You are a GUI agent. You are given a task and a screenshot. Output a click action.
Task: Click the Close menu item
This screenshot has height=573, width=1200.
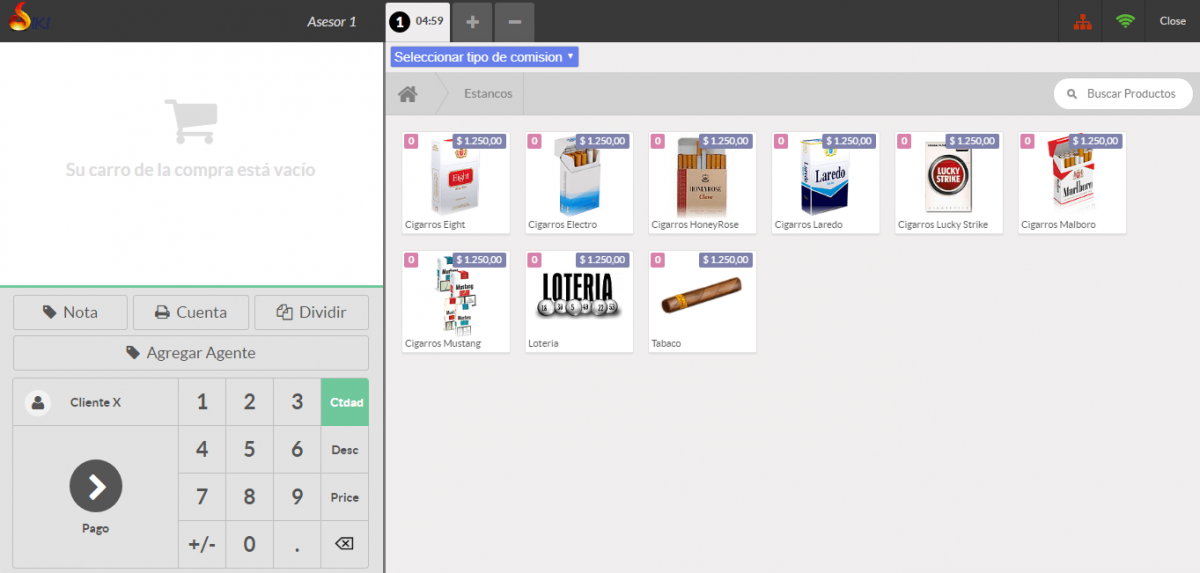1172,21
